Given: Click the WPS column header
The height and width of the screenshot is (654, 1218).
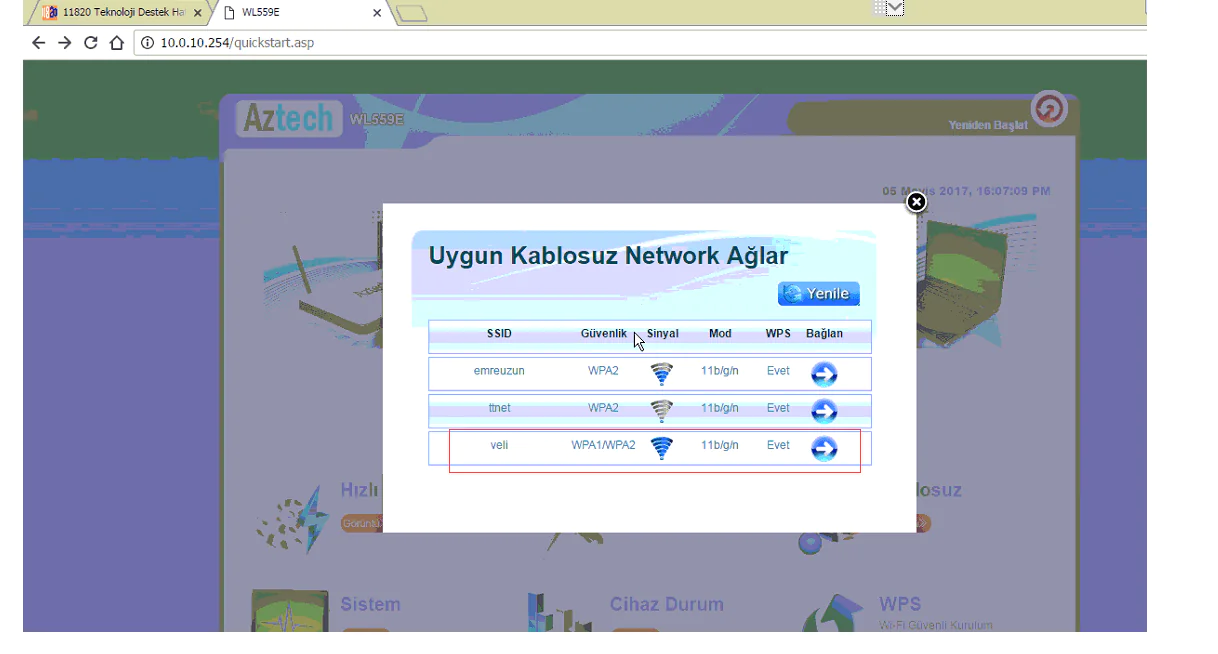Looking at the screenshot, I should (778, 334).
